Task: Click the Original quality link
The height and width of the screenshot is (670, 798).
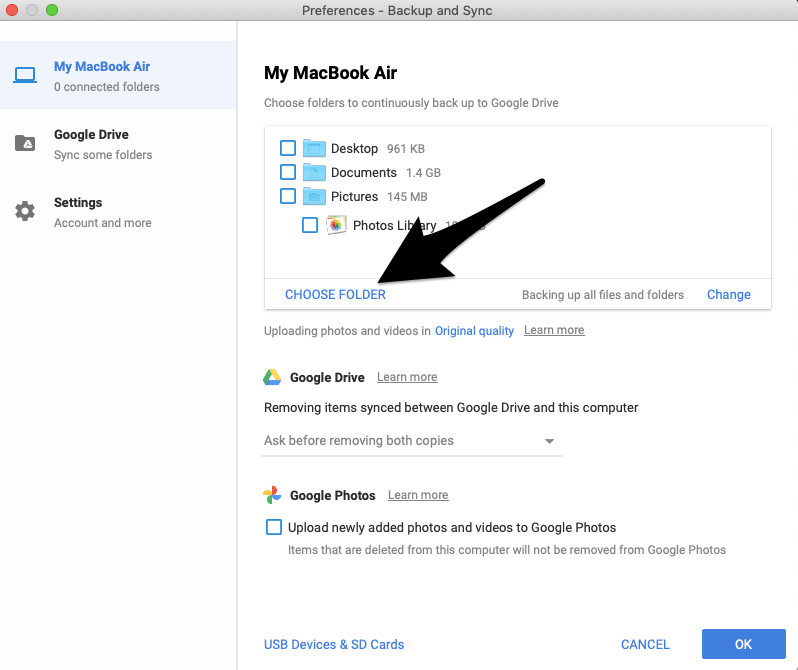Action: tap(474, 331)
